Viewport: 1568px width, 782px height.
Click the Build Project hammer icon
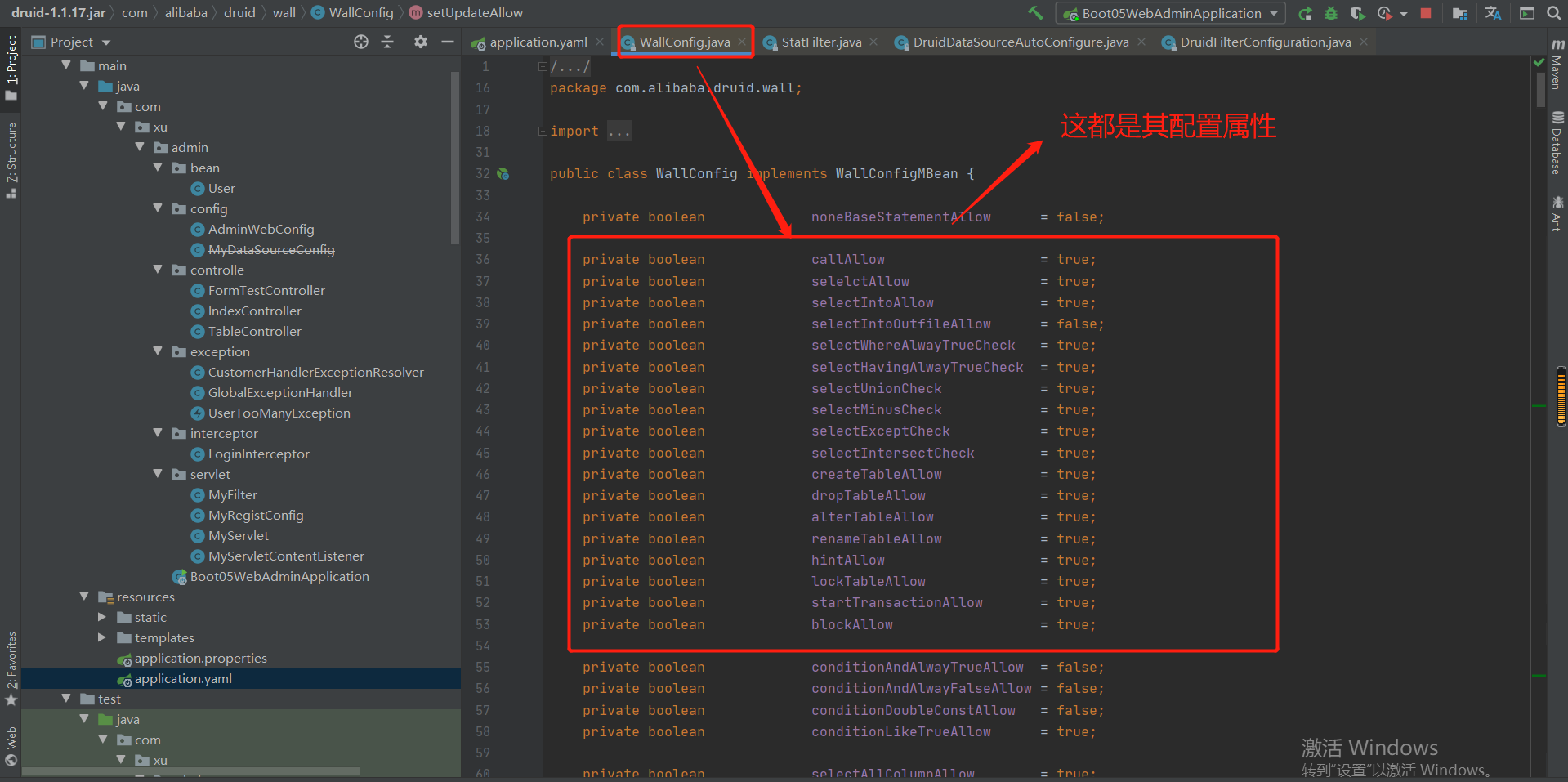tap(1035, 13)
